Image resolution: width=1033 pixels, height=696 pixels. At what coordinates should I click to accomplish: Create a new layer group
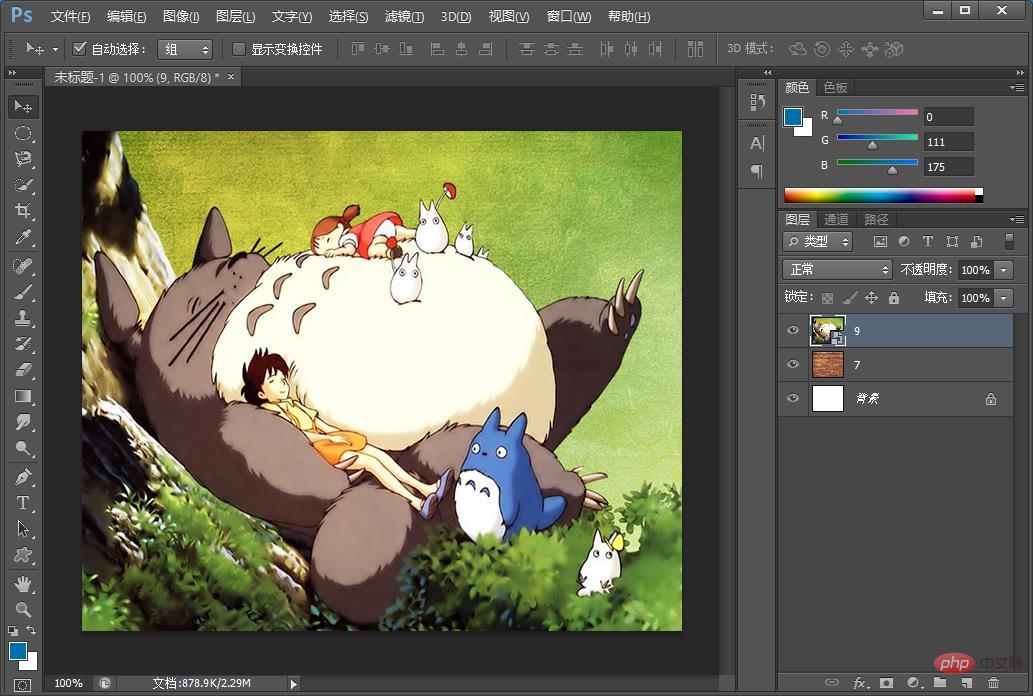pyautogui.click(x=940, y=683)
